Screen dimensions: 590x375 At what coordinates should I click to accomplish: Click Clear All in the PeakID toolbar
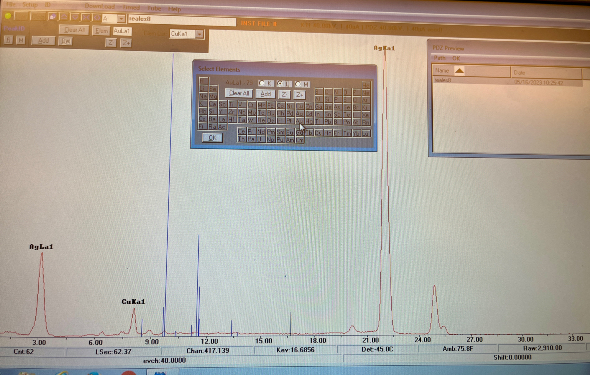click(x=74, y=30)
